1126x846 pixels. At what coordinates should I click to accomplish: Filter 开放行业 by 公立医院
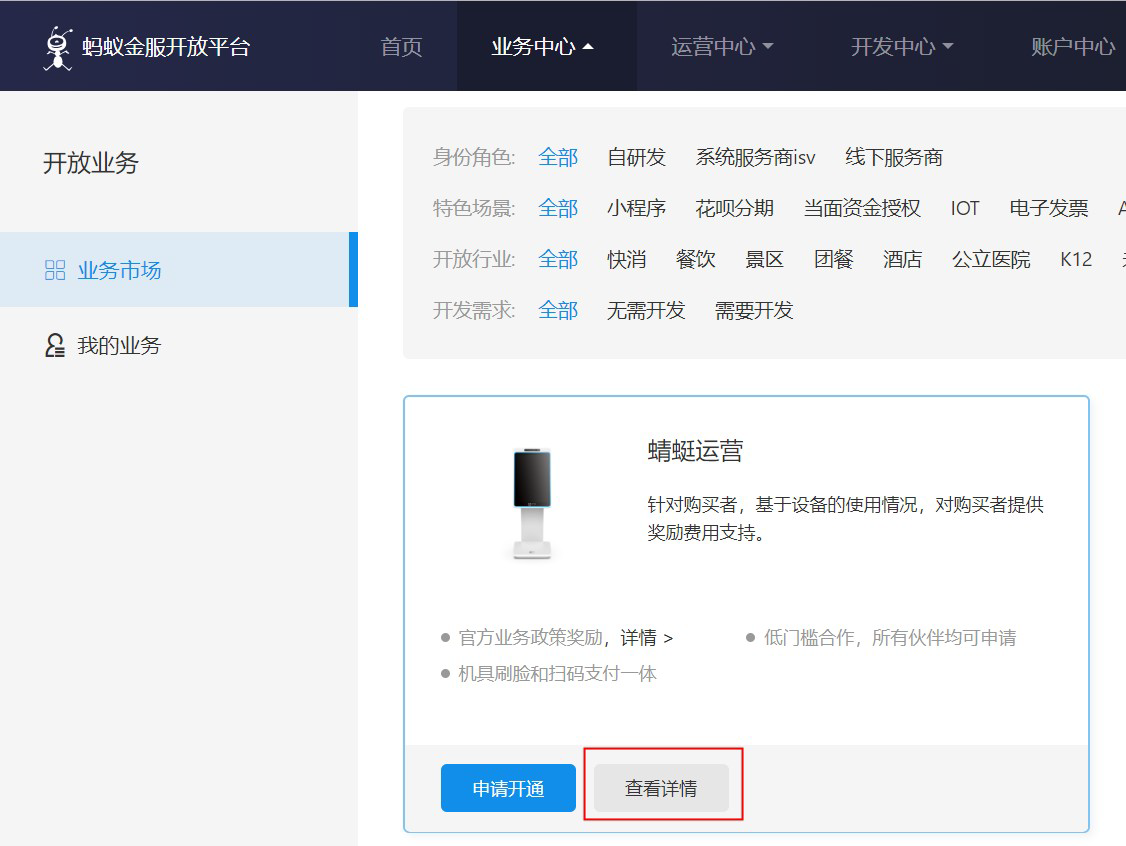coord(991,259)
